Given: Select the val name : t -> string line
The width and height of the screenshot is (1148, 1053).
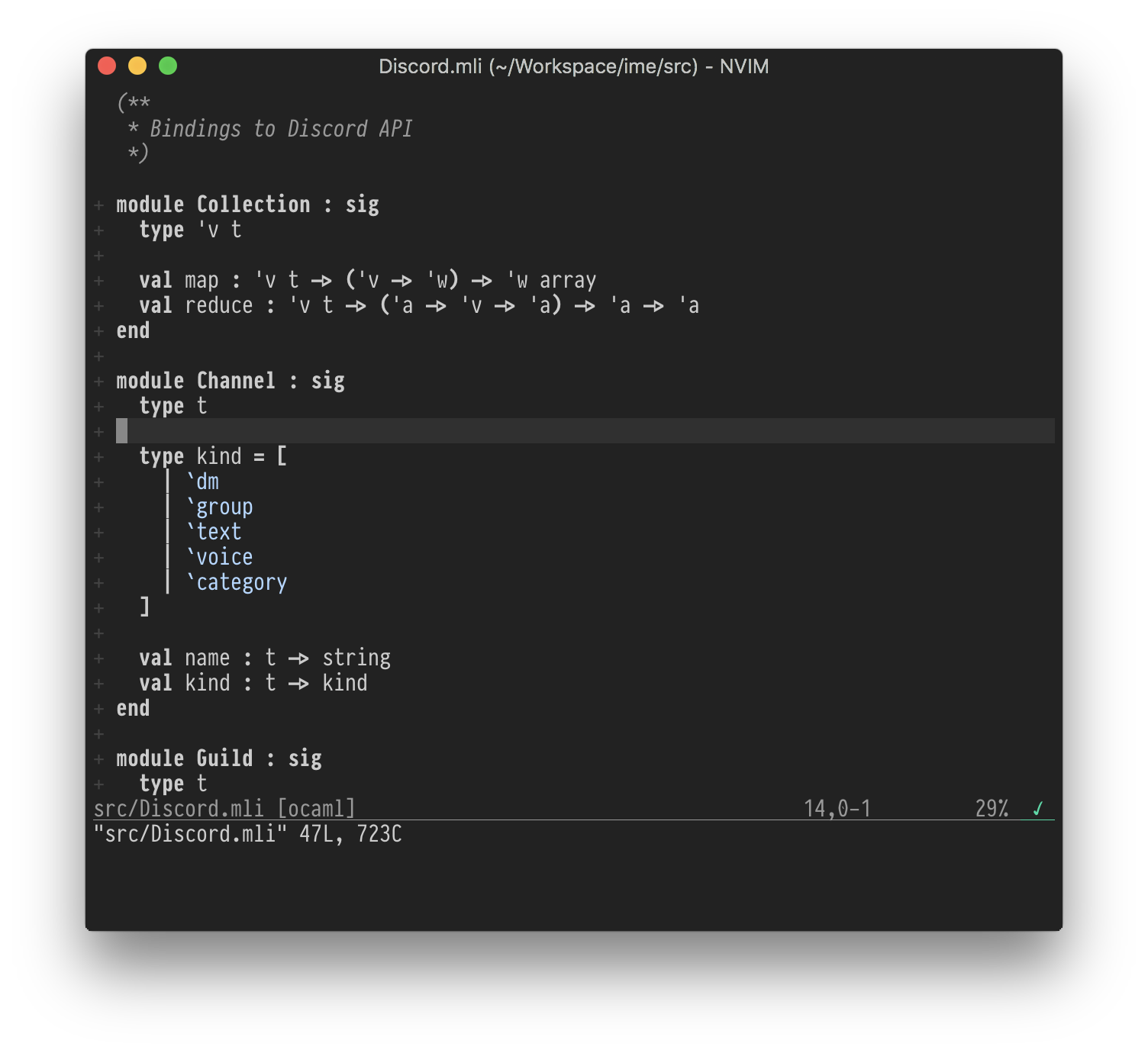Looking at the screenshot, I should click(266, 657).
